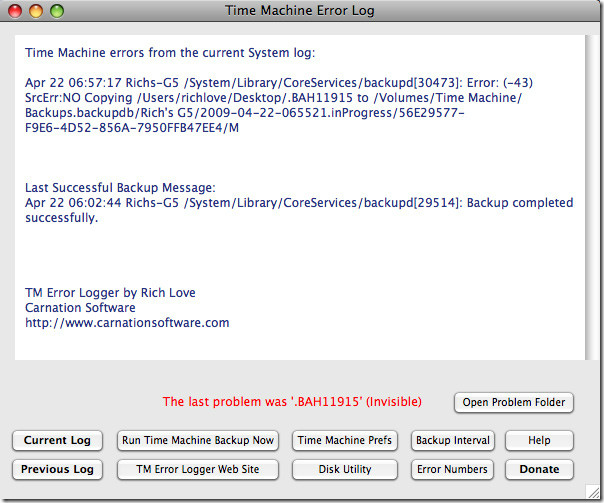Click the 'F9E6-4D52-856A-7950FFB47EE4/M' path line
Viewport: 604px width, 503px height.
(x=132, y=127)
